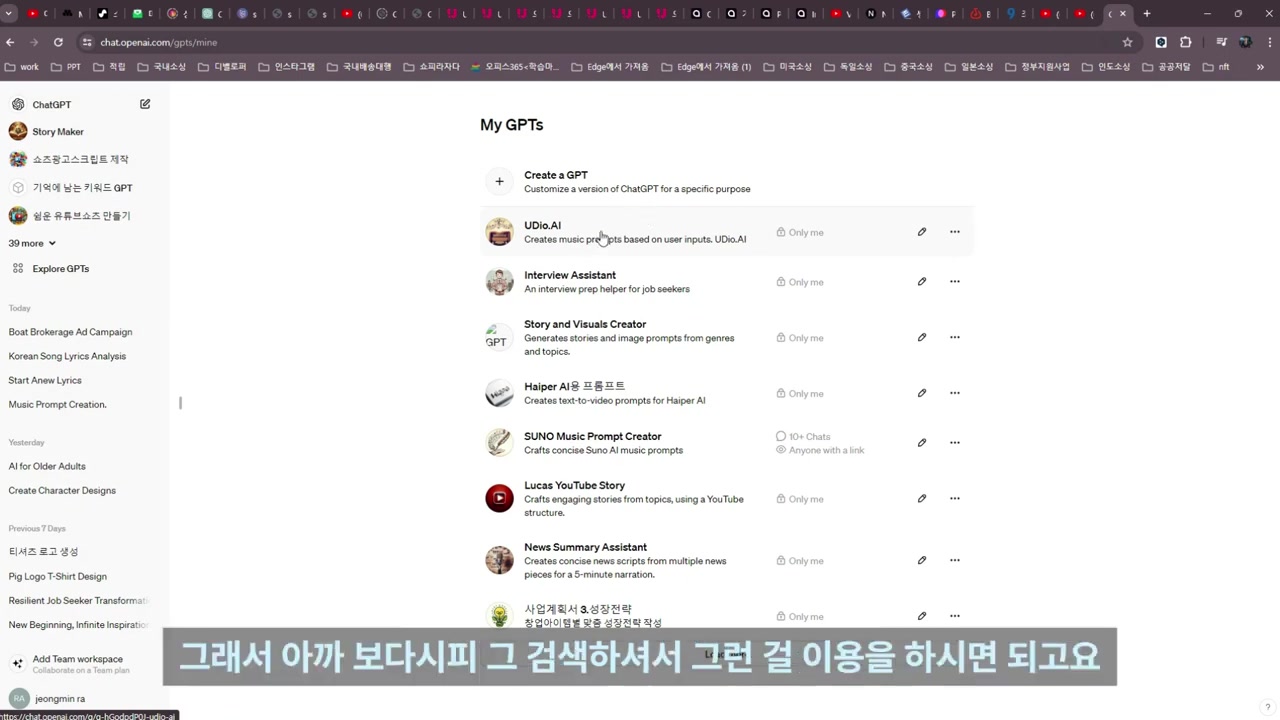The image size is (1280, 720).
Task: Open Music Prompt Creation chat
Action: point(57,405)
